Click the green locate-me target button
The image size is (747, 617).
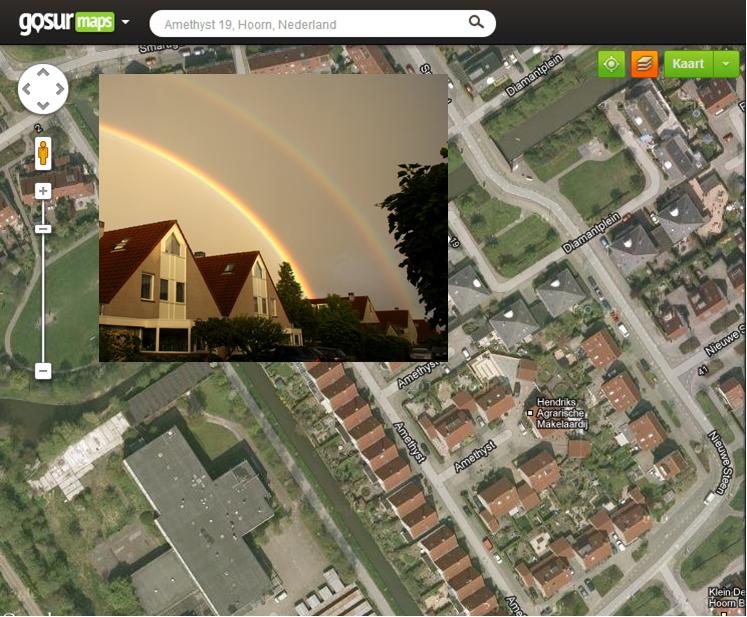click(x=611, y=64)
